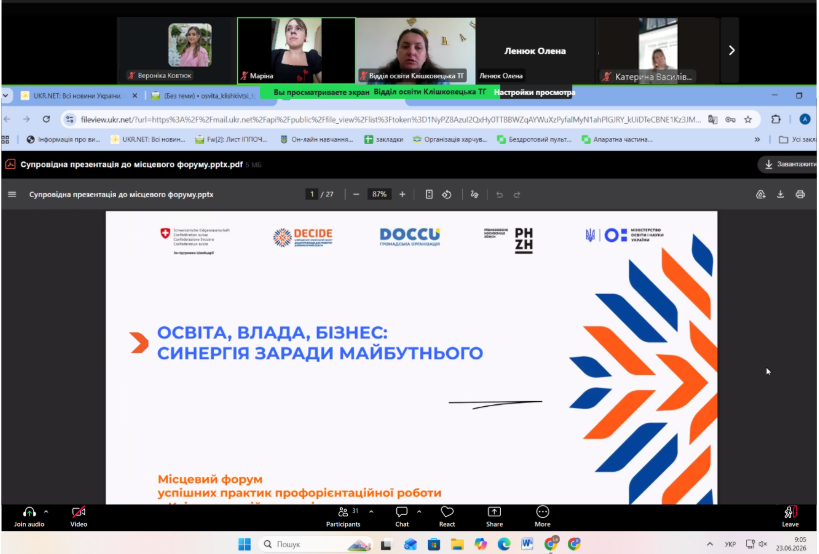Switch to (Без теми) osvita_klishkivtsi mail tab

click(x=204, y=96)
